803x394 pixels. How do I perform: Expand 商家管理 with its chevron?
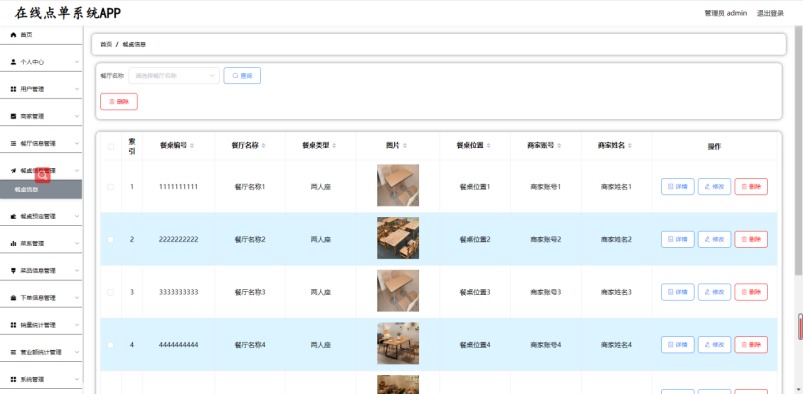pos(77,116)
